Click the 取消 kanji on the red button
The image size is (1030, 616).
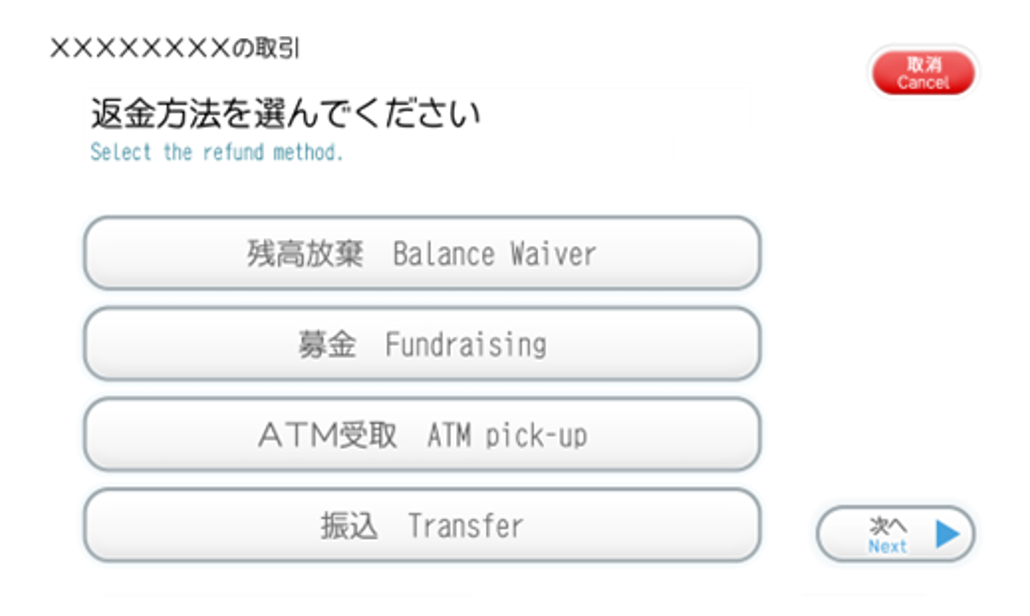[924, 64]
